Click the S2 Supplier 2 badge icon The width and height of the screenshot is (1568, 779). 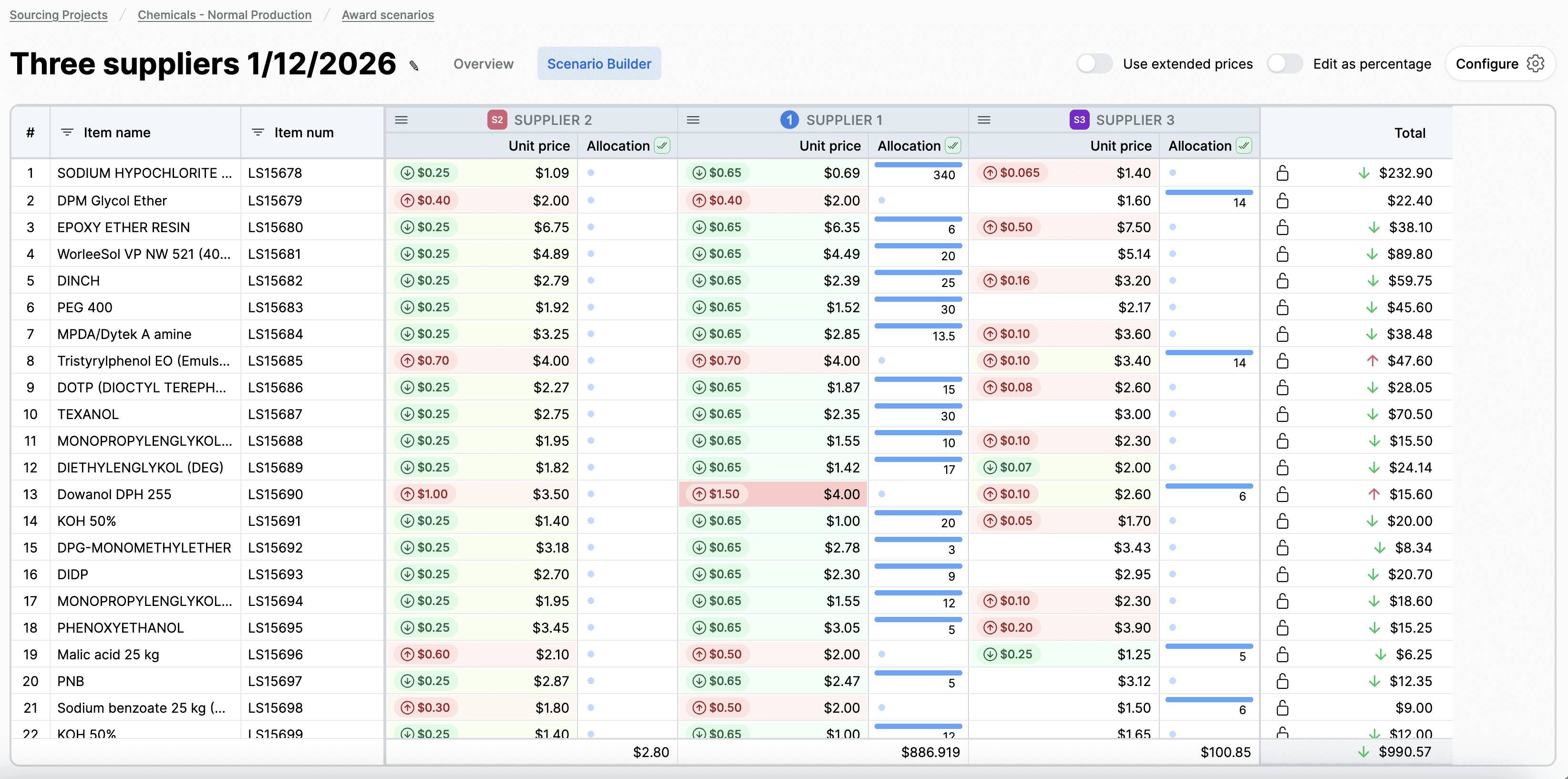497,120
